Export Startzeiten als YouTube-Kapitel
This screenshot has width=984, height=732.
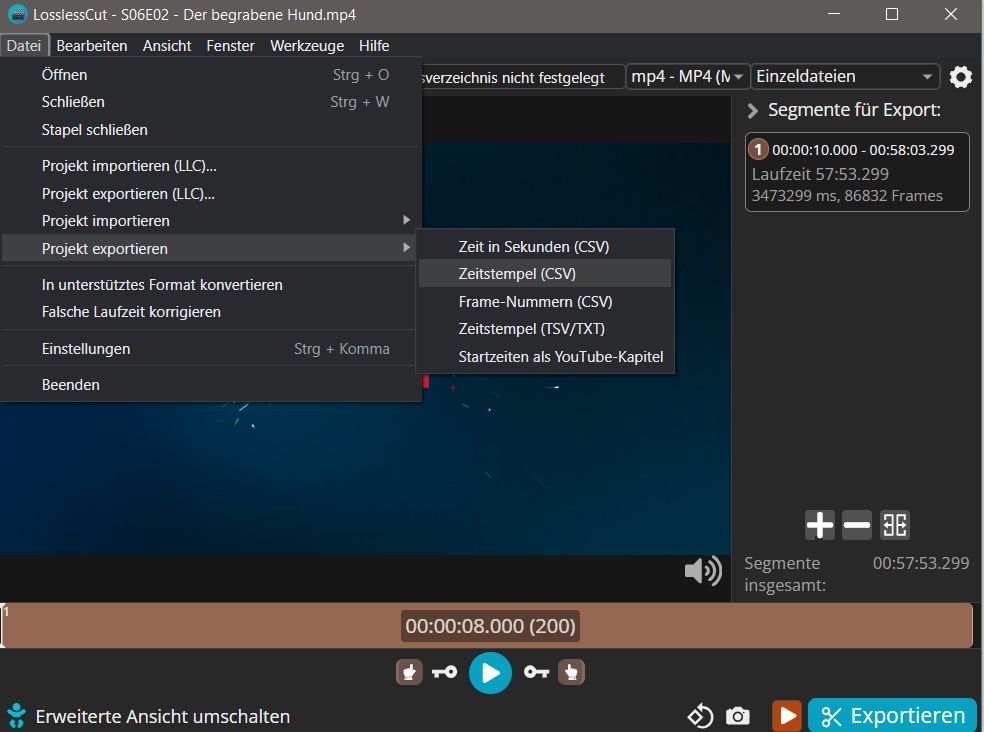point(545,357)
